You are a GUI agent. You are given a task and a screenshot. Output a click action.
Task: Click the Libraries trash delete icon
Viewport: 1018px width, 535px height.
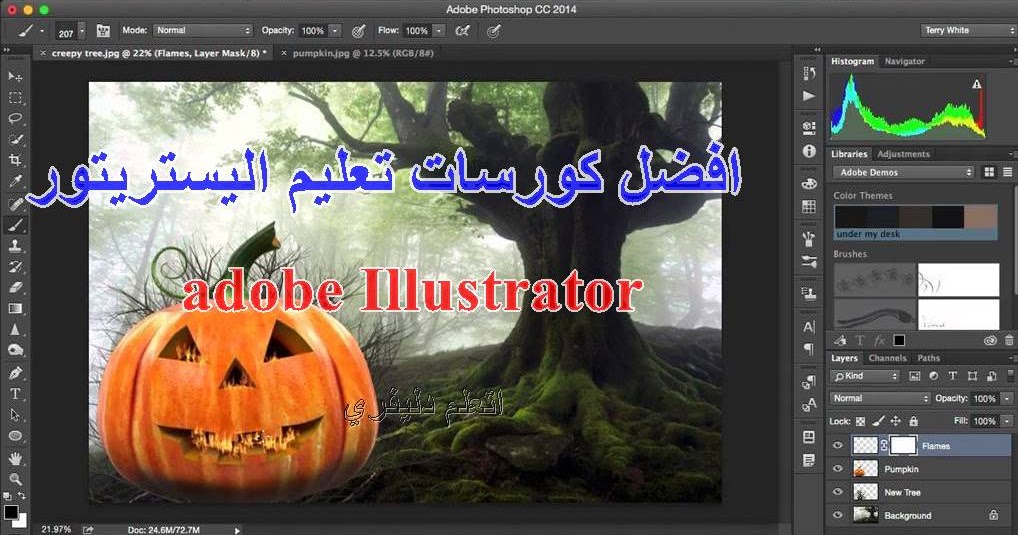click(x=1009, y=340)
